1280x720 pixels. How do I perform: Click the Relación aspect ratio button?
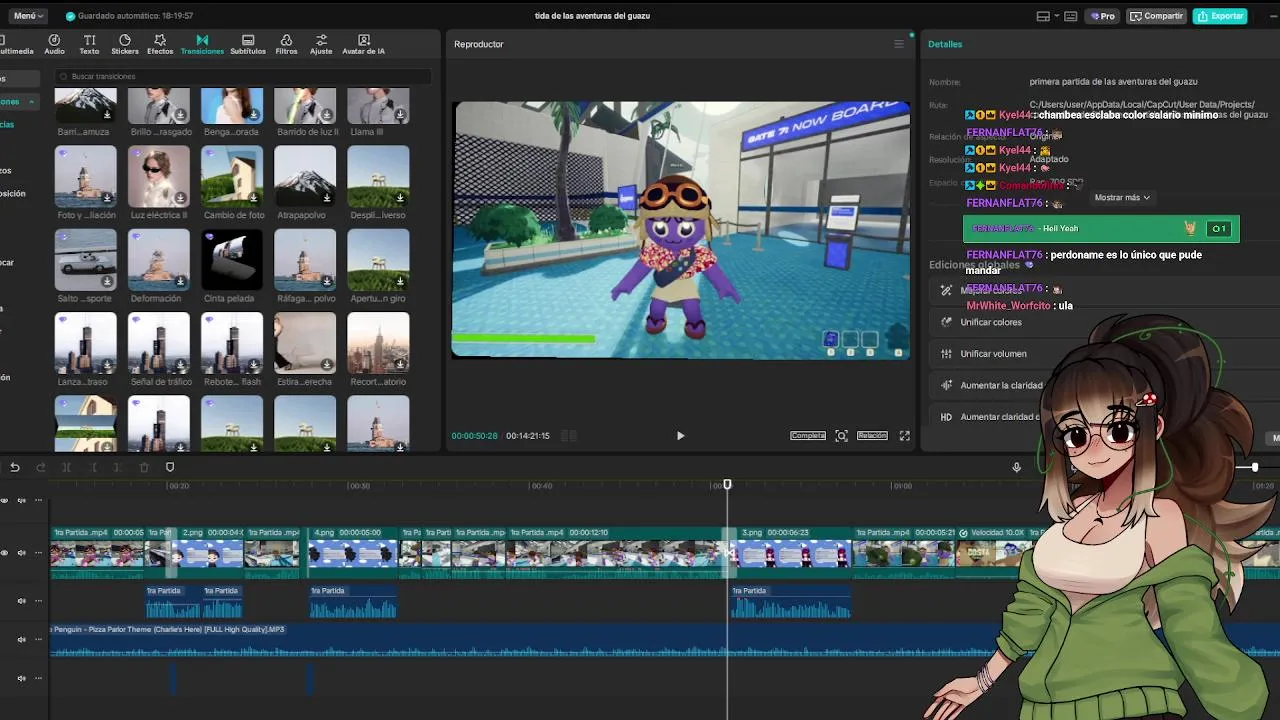click(872, 436)
